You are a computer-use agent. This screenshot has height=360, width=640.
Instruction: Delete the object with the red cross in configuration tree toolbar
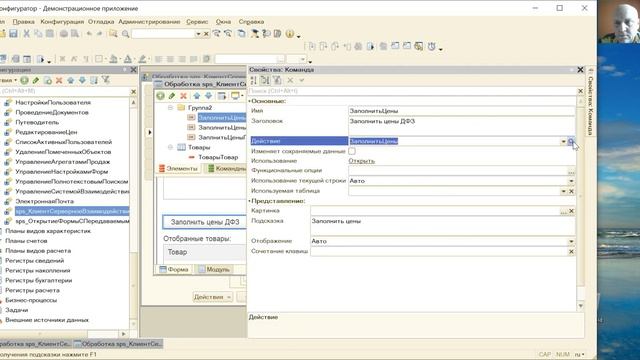(59, 80)
